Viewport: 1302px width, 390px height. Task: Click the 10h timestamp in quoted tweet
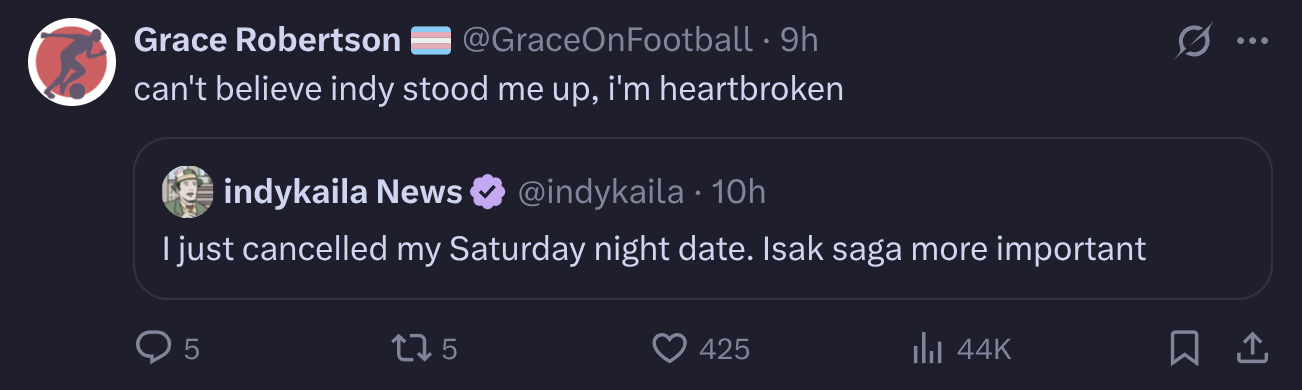click(x=738, y=192)
